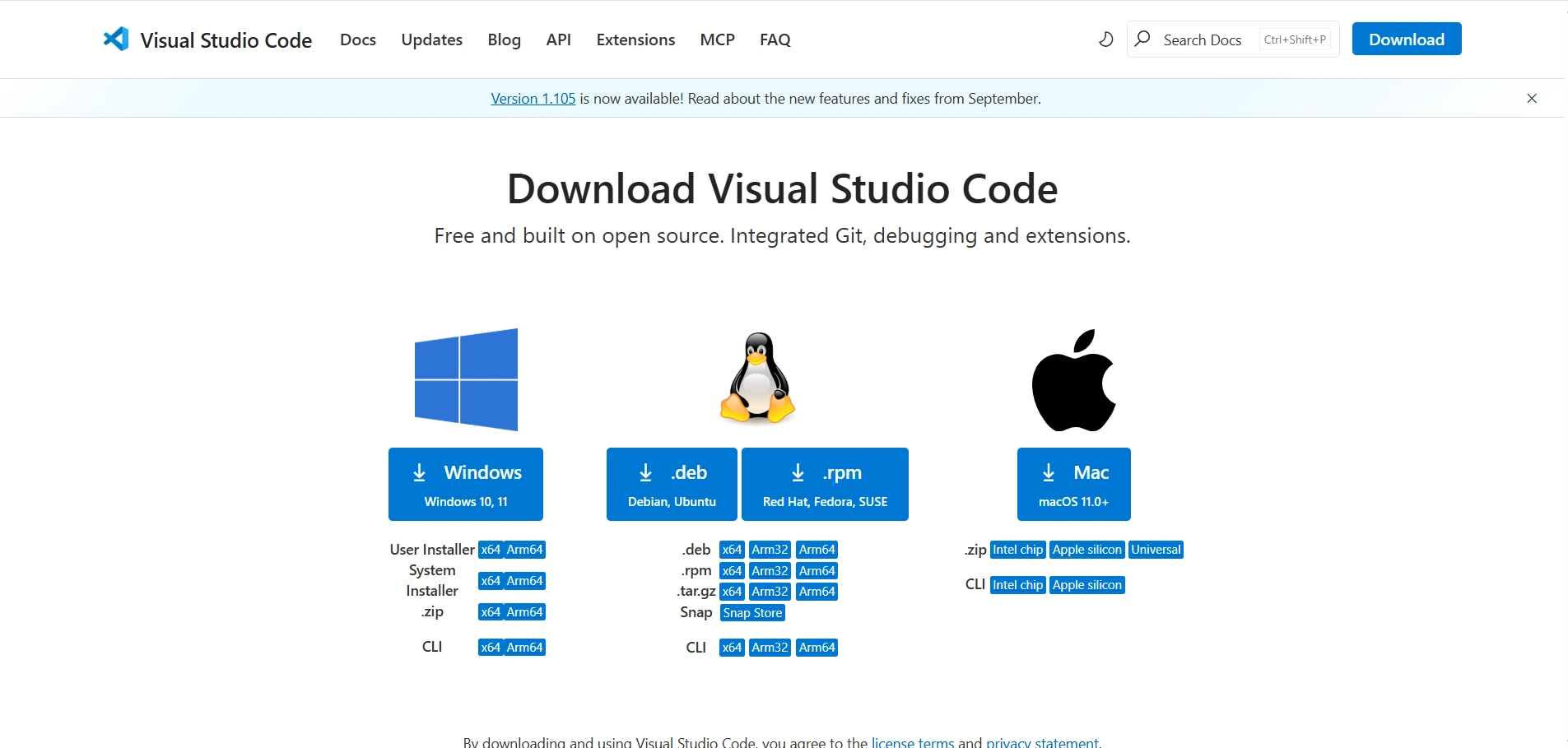Viewport: 1568px width, 748px height.
Task: Download the .rpm package for Red Hat
Action: tap(825, 484)
